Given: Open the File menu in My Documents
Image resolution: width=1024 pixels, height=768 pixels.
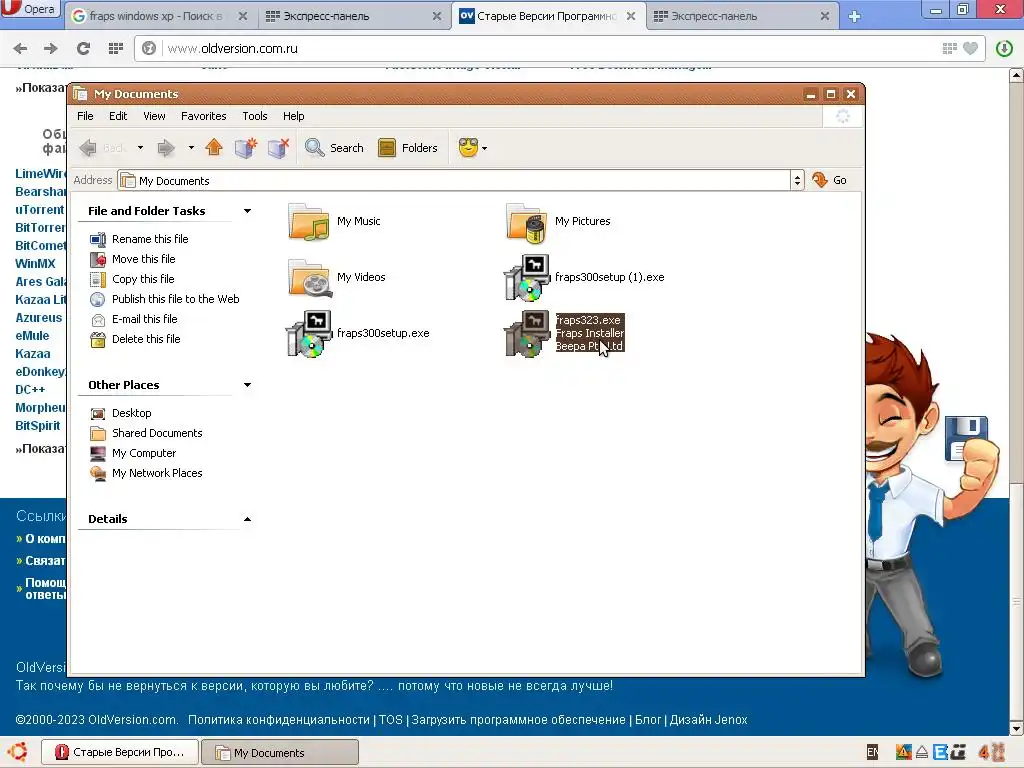Looking at the screenshot, I should (85, 116).
